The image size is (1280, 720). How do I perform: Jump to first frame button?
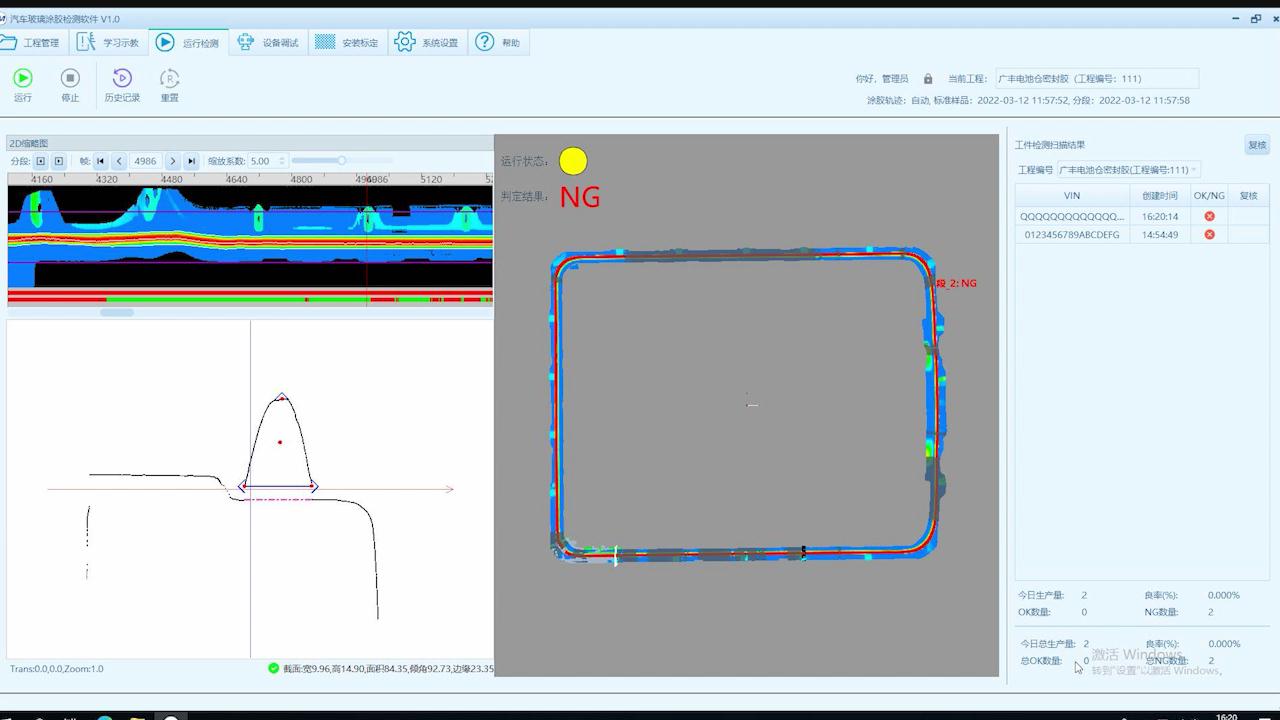click(x=101, y=161)
